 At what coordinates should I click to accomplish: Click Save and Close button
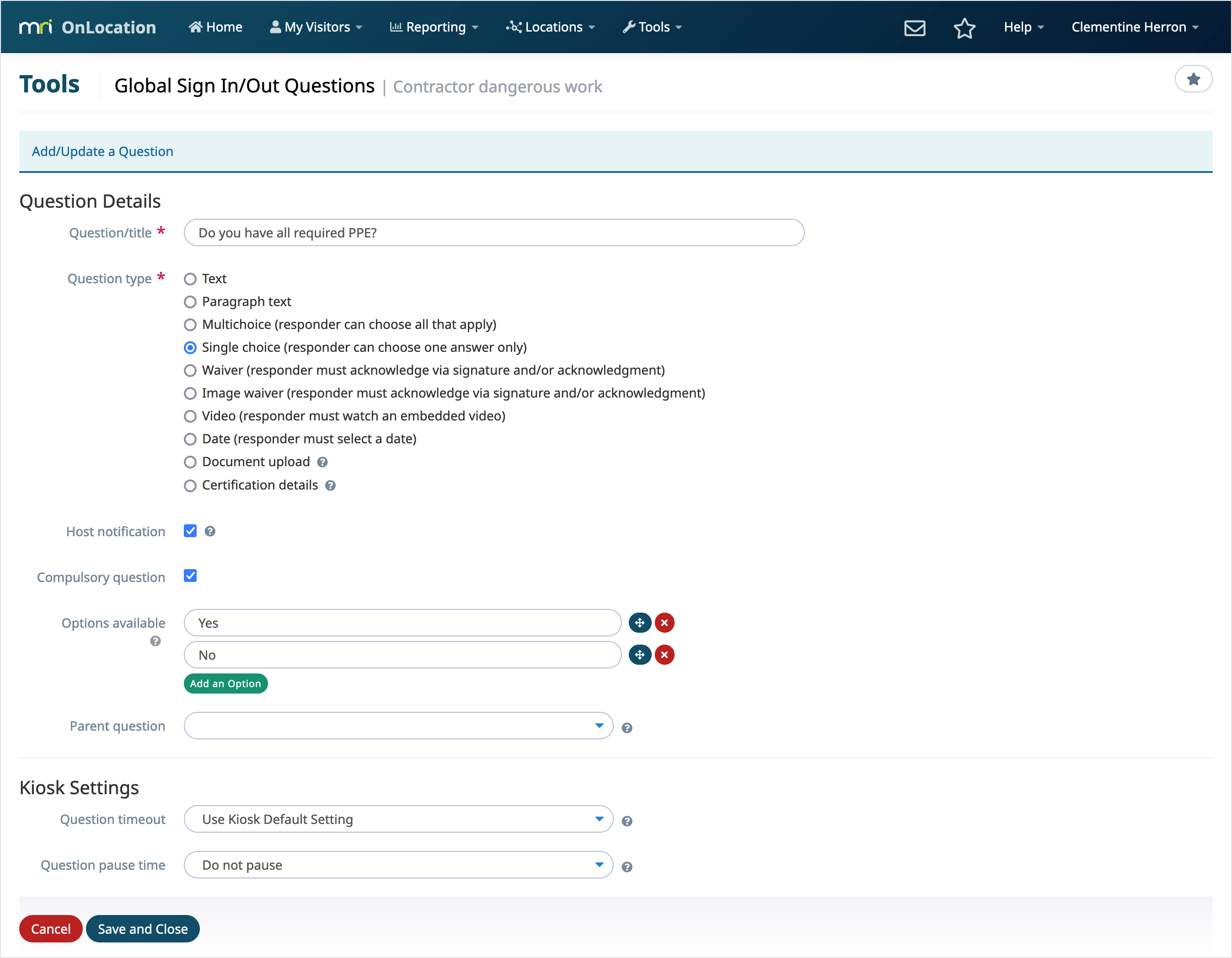click(x=143, y=929)
